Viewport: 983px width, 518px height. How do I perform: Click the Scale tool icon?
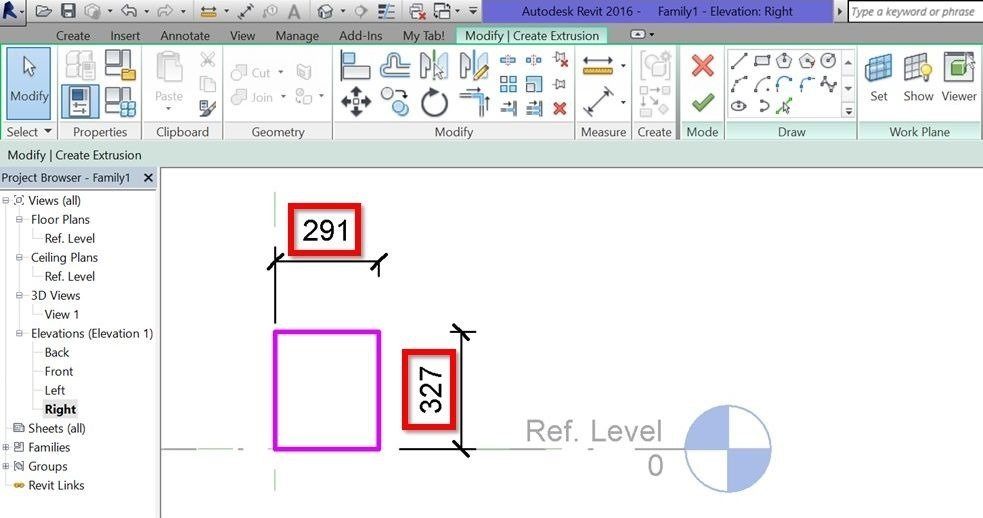point(534,84)
